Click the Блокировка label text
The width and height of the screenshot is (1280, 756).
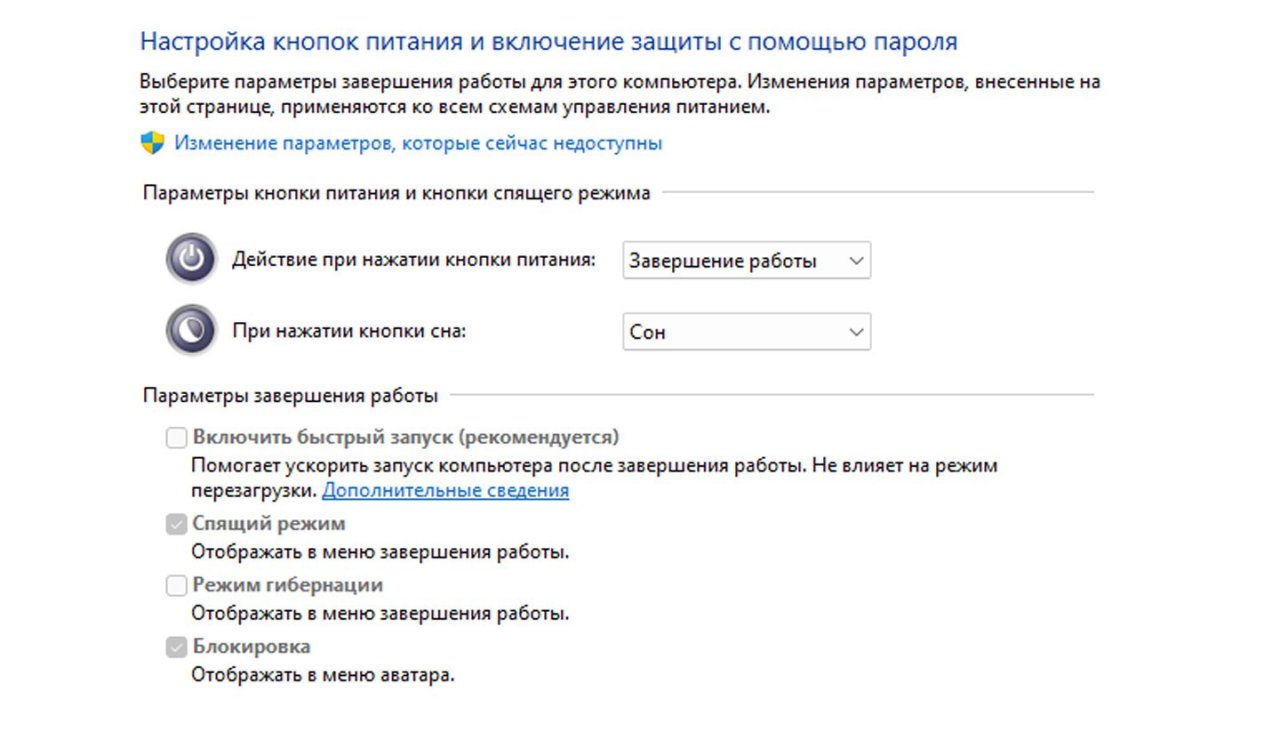pyautogui.click(x=252, y=647)
